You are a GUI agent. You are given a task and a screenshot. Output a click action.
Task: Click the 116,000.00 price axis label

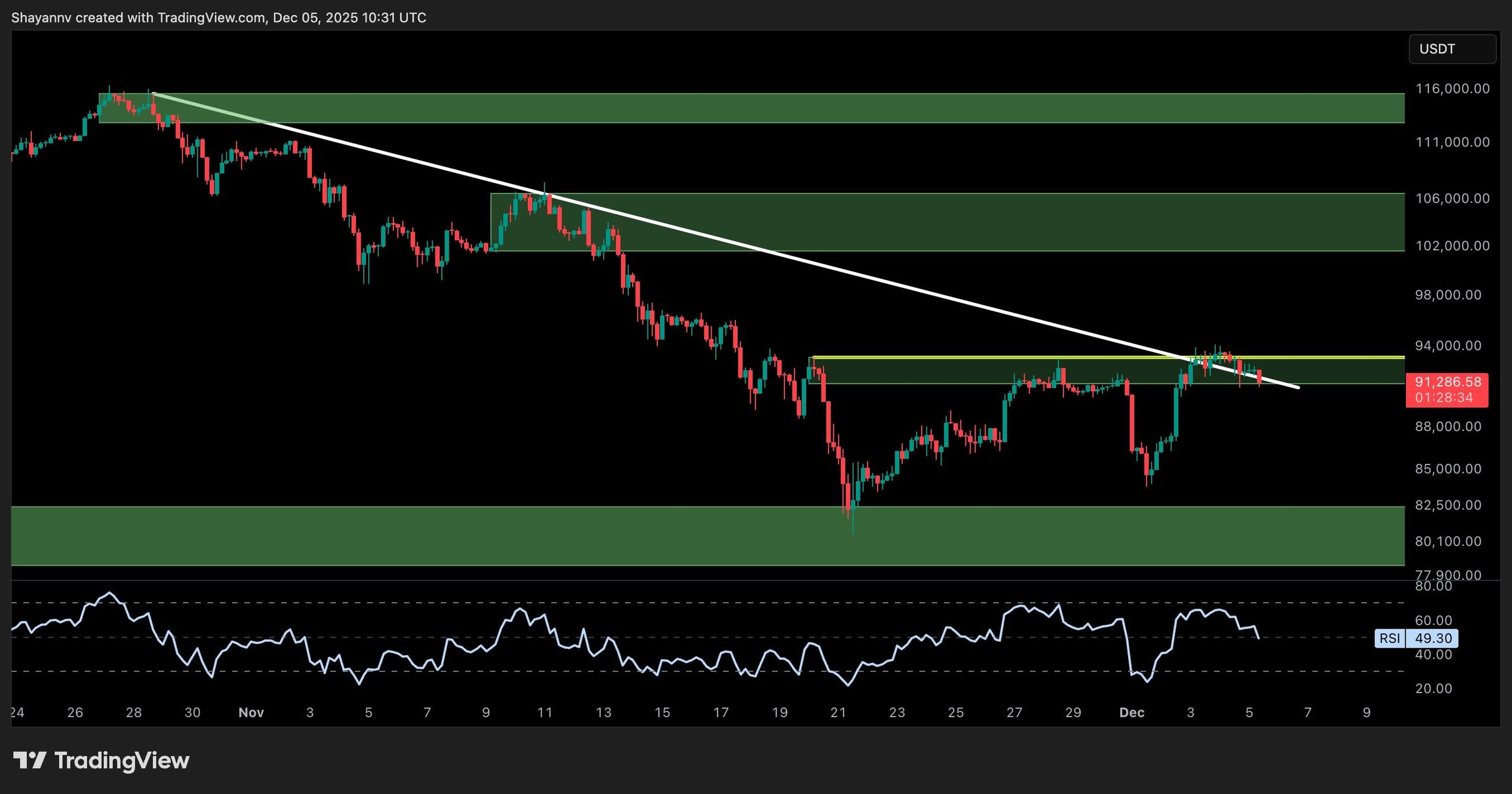1452,89
